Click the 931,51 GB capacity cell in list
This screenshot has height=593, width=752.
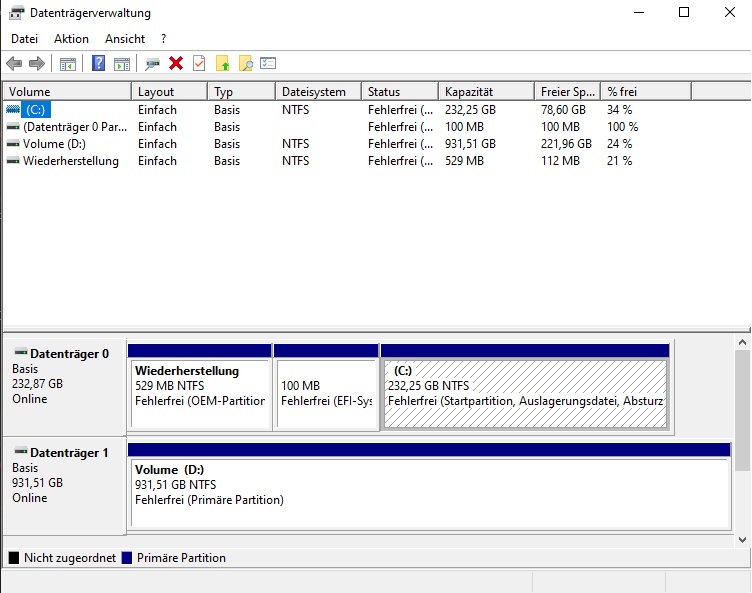(x=470, y=144)
